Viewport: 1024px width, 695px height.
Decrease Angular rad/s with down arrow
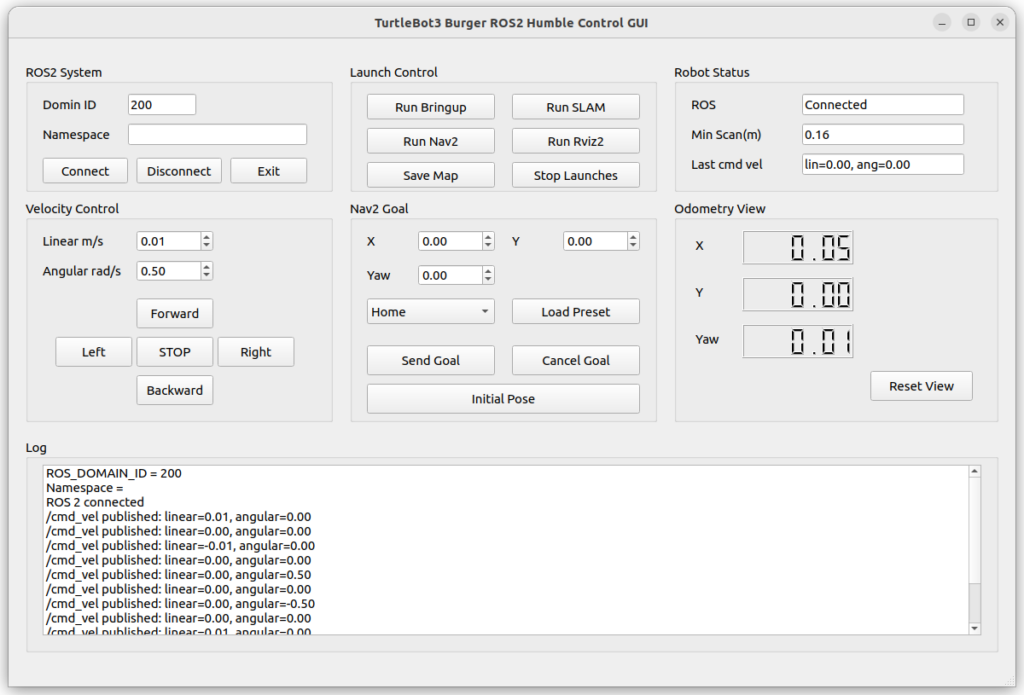point(206,276)
